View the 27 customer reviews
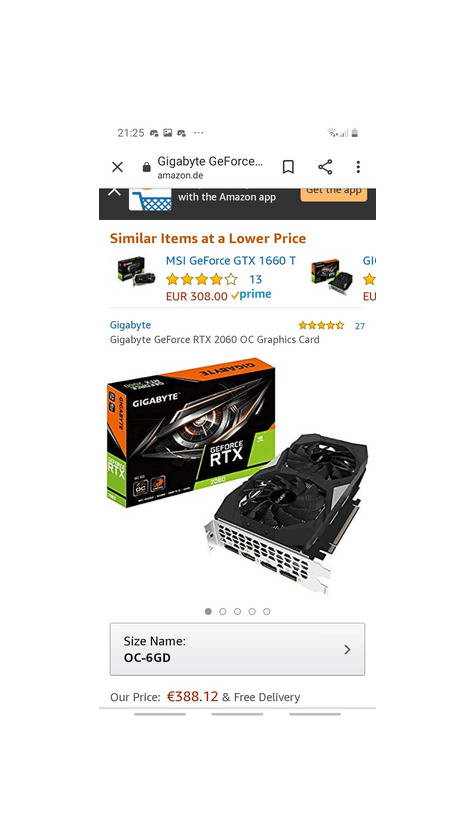The width and height of the screenshot is (475, 840). click(x=360, y=326)
